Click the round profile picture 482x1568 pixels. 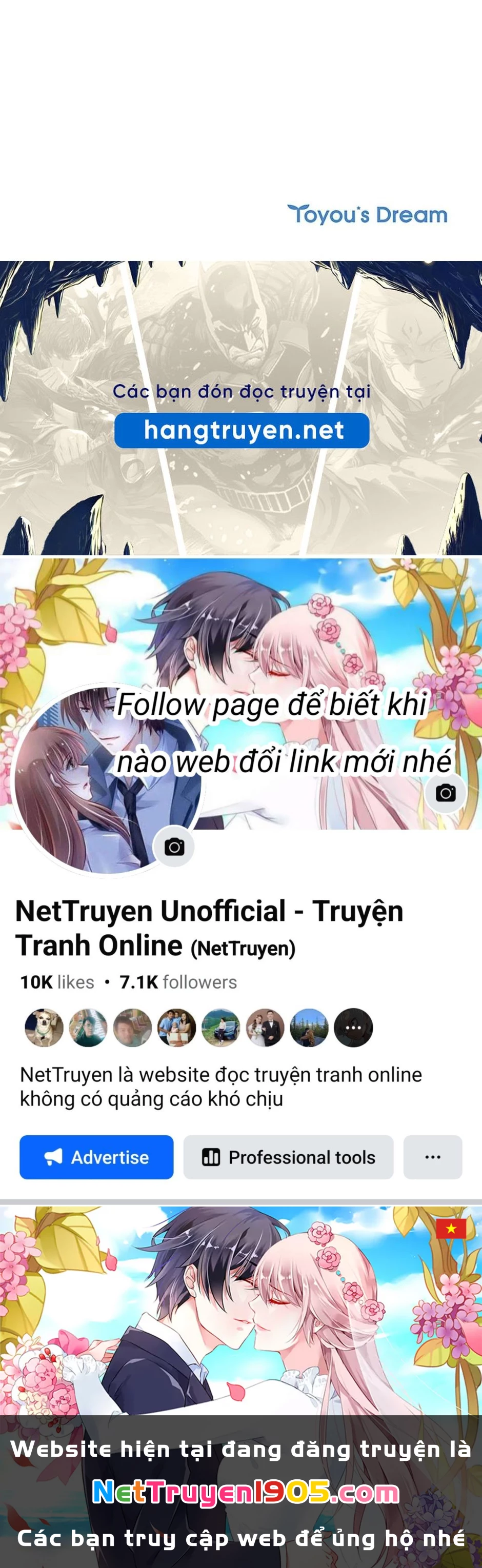[x=107, y=780]
